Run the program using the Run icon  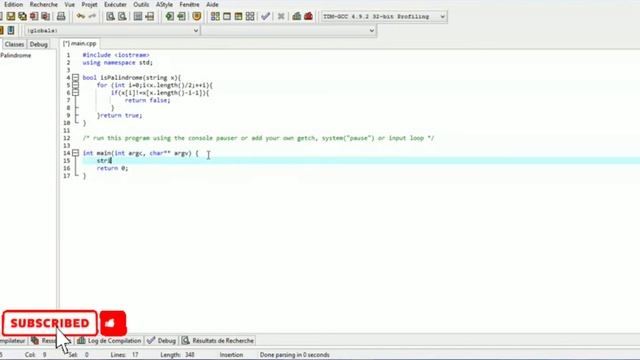coord(227,16)
